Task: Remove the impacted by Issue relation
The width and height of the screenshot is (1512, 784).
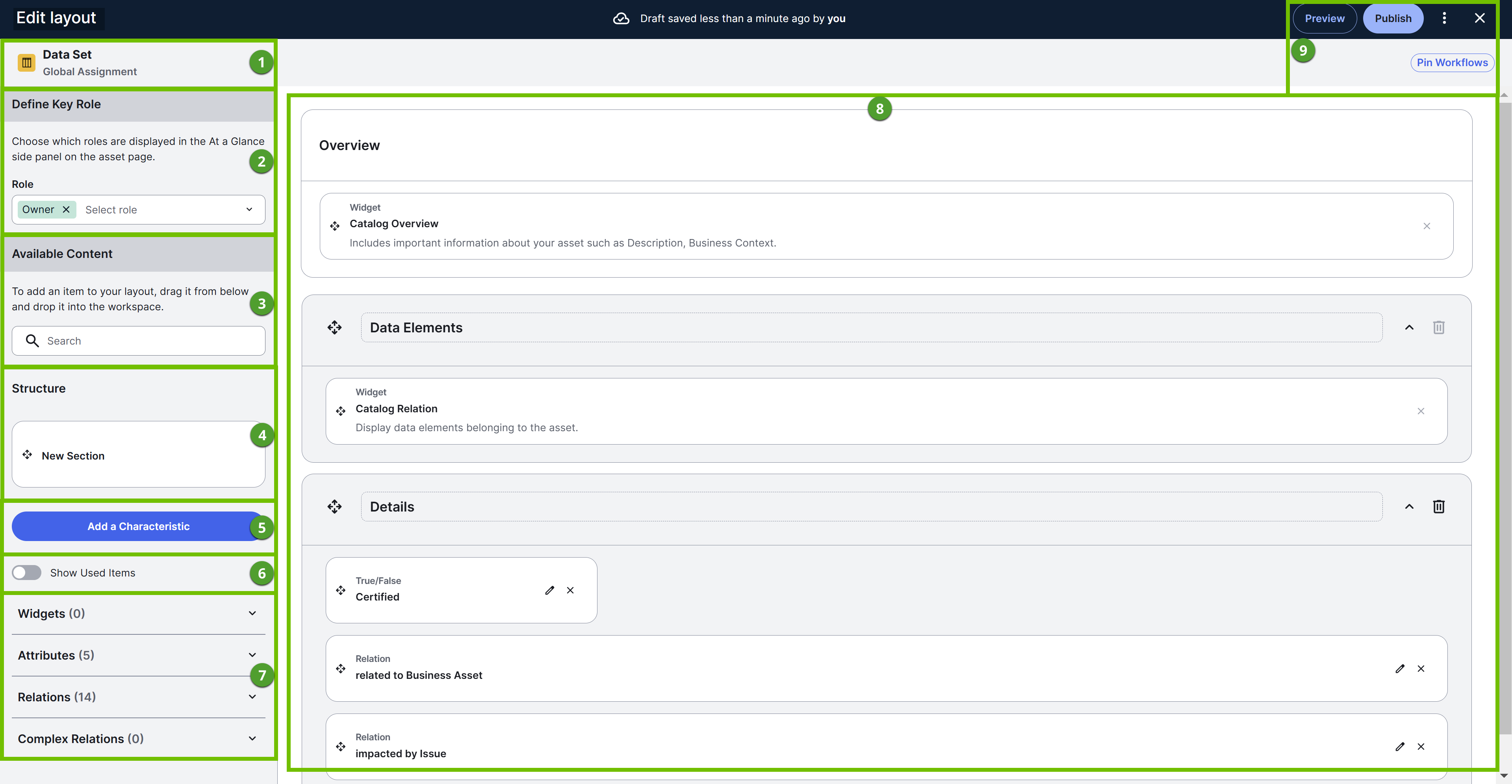Action: pos(1421,747)
